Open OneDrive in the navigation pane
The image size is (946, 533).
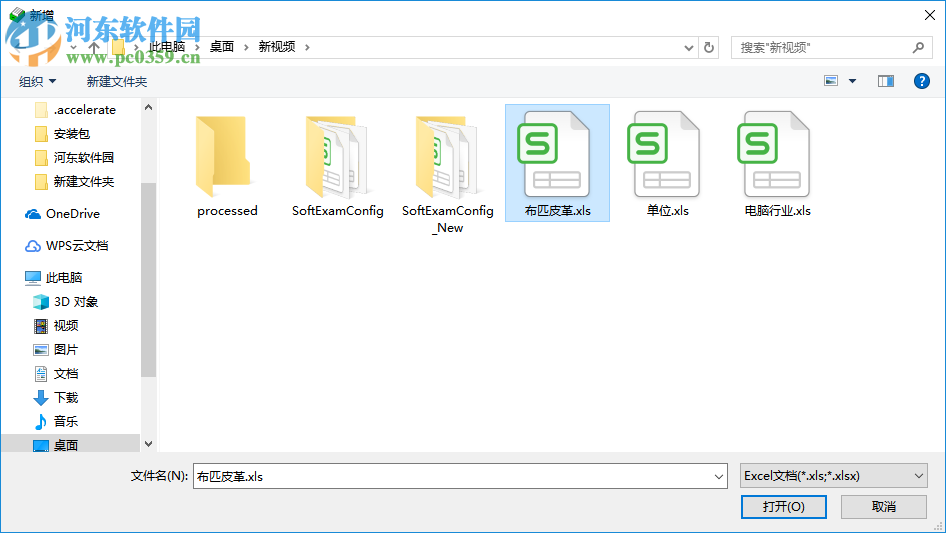click(62, 214)
